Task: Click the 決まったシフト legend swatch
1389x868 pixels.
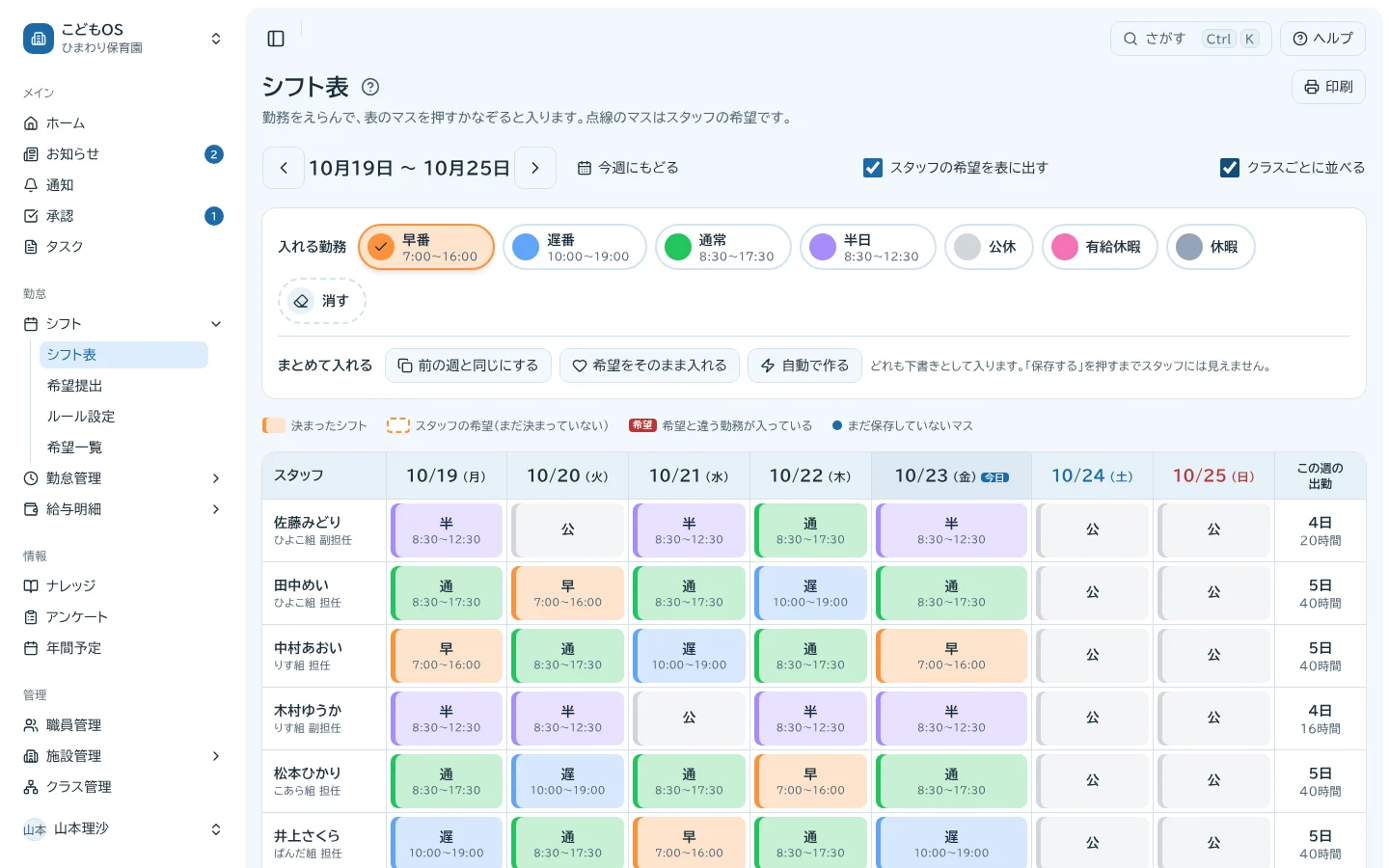Action: pyautogui.click(x=274, y=425)
